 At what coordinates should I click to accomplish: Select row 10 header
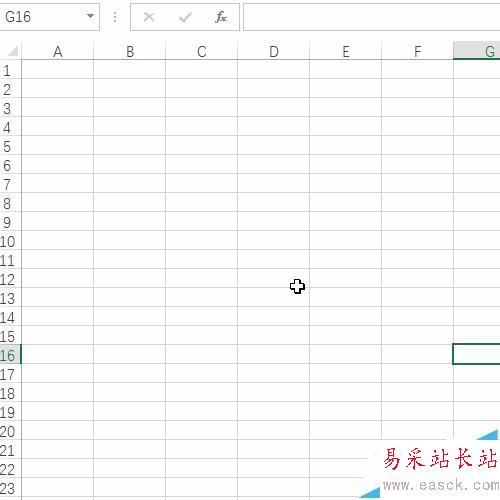[10, 241]
